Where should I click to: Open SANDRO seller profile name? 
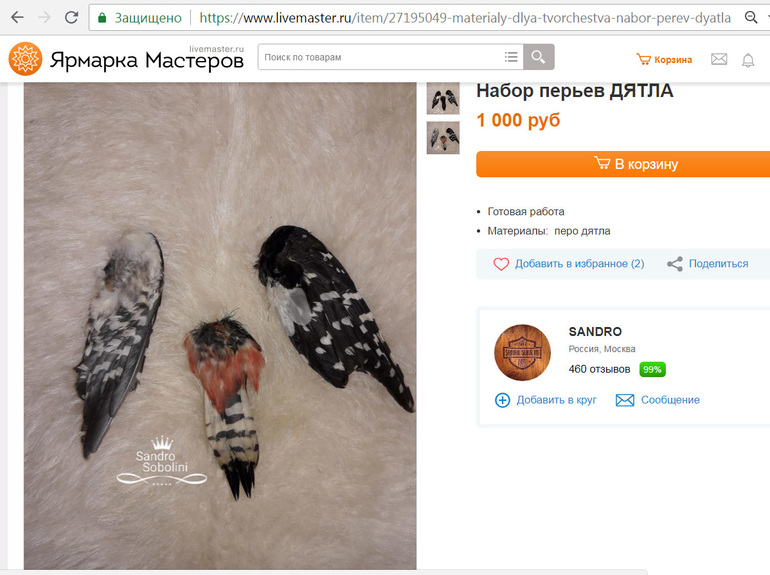(595, 332)
